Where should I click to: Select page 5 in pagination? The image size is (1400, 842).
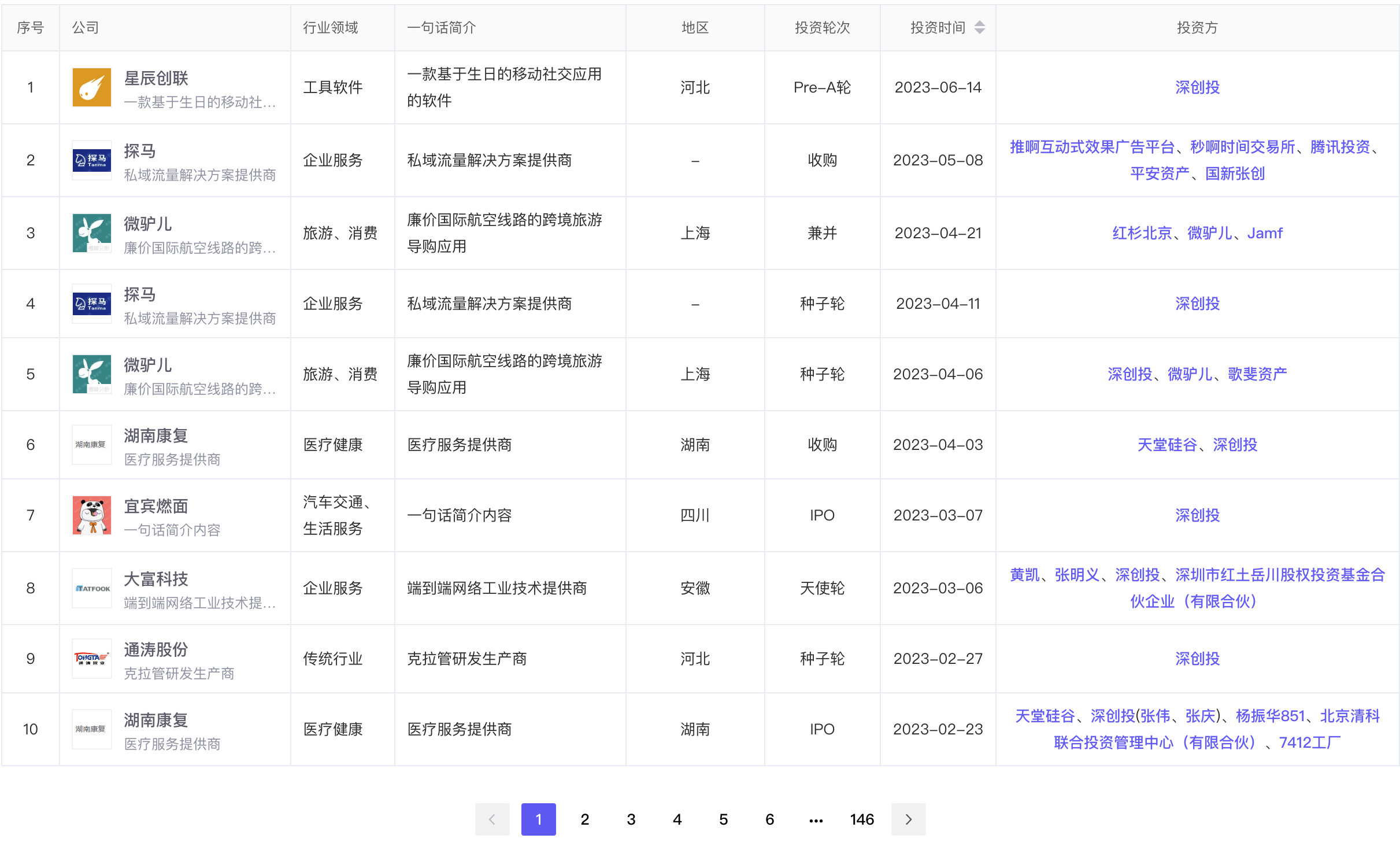pos(723,819)
